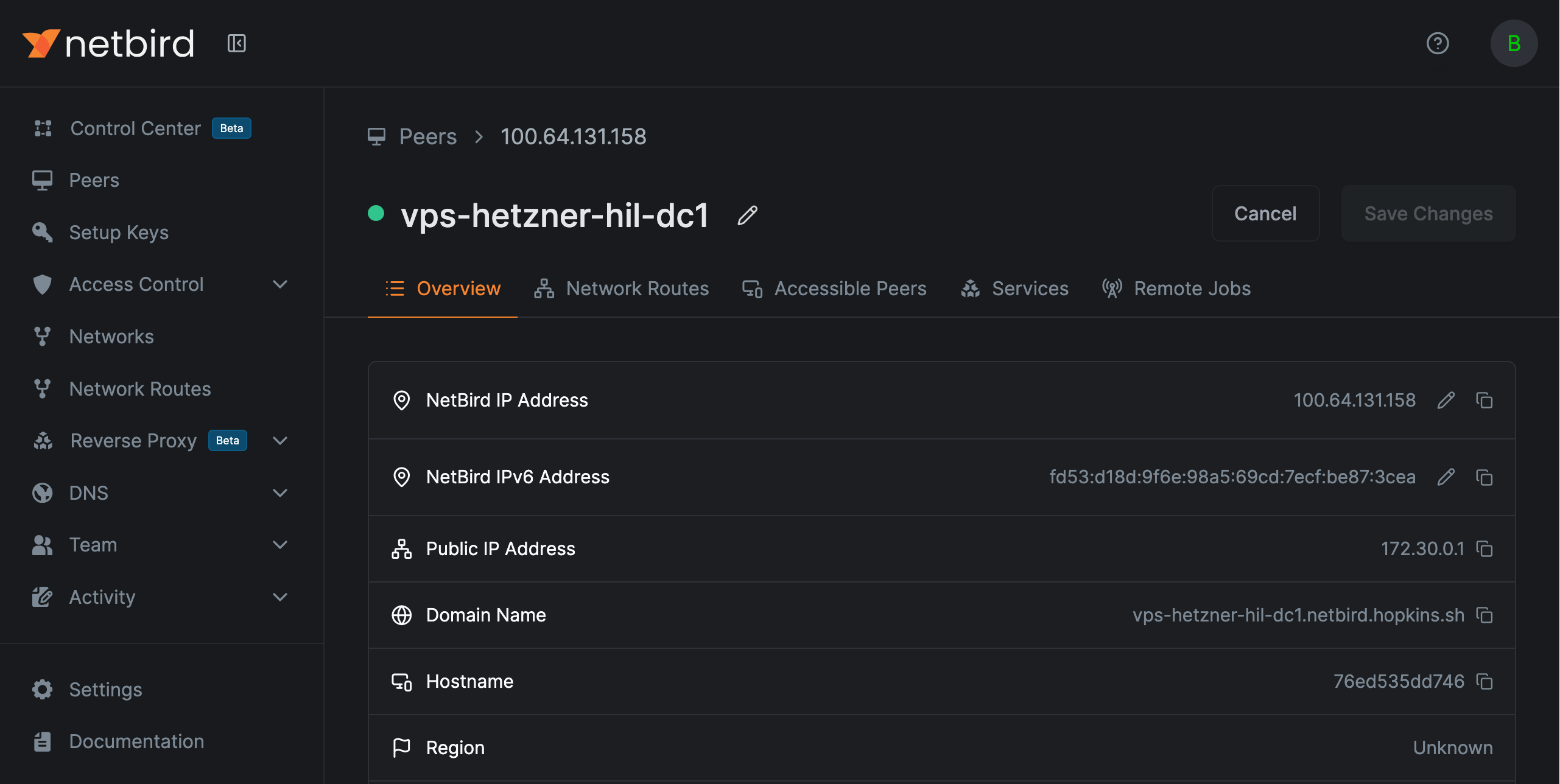
Task: Collapse the sidebar with the panel icon
Action: (x=236, y=43)
